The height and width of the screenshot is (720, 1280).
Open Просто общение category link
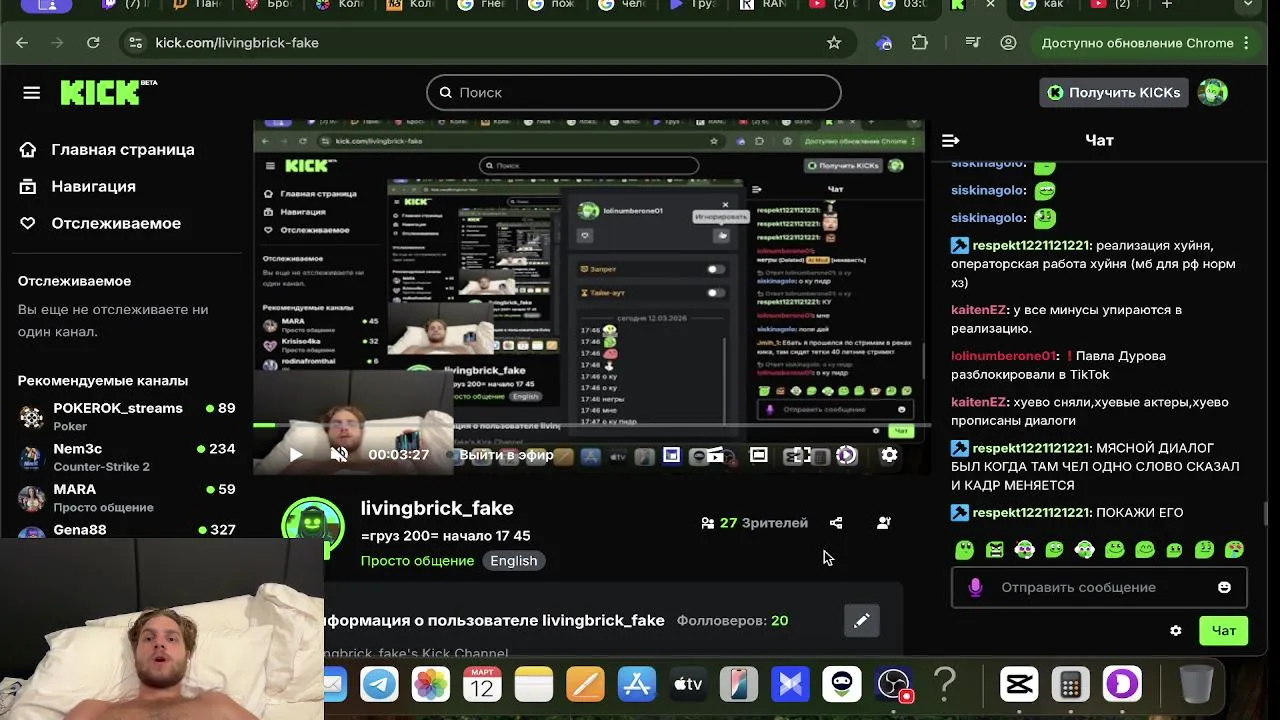[x=417, y=561]
